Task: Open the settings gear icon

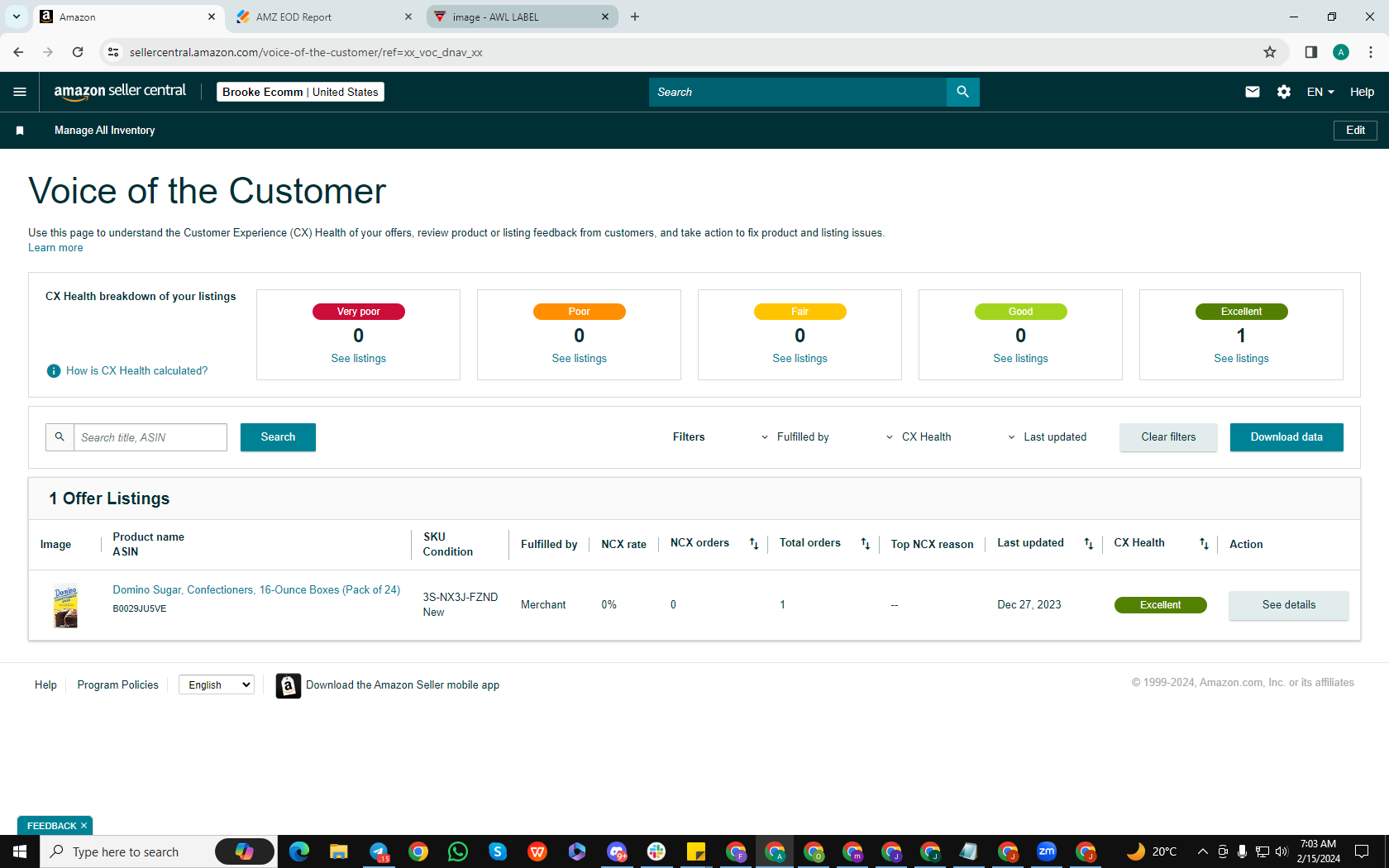Action: point(1284,92)
